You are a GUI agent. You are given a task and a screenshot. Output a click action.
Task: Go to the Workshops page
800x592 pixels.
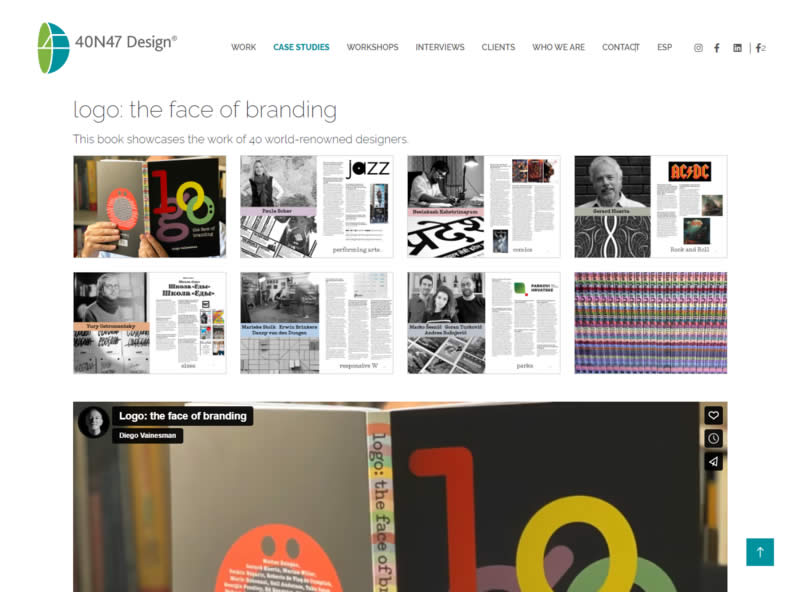(x=372, y=47)
